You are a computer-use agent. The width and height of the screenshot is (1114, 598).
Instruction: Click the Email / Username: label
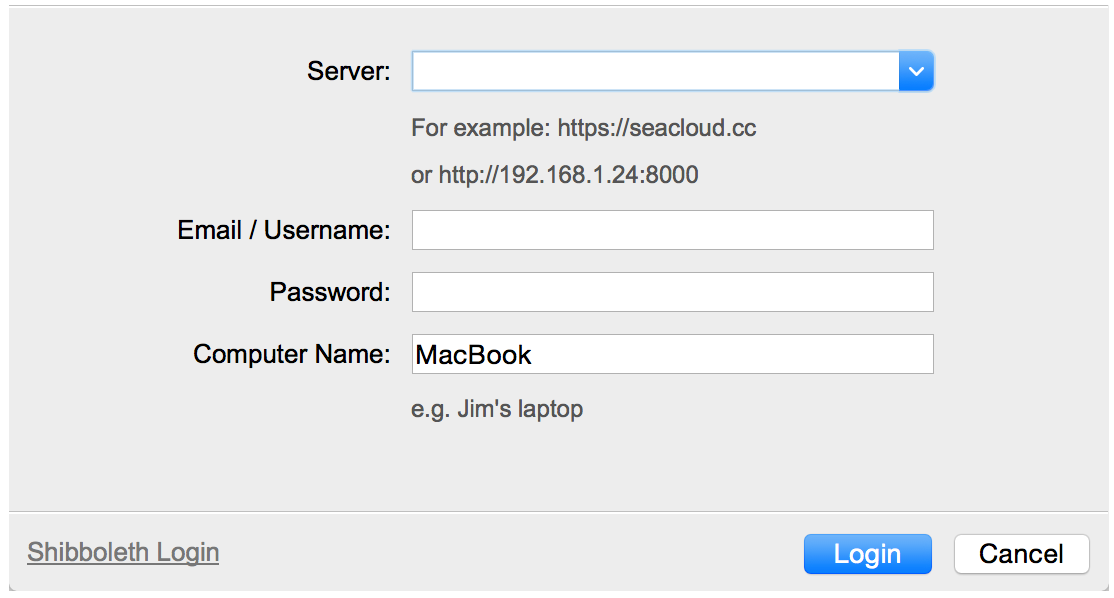(283, 230)
